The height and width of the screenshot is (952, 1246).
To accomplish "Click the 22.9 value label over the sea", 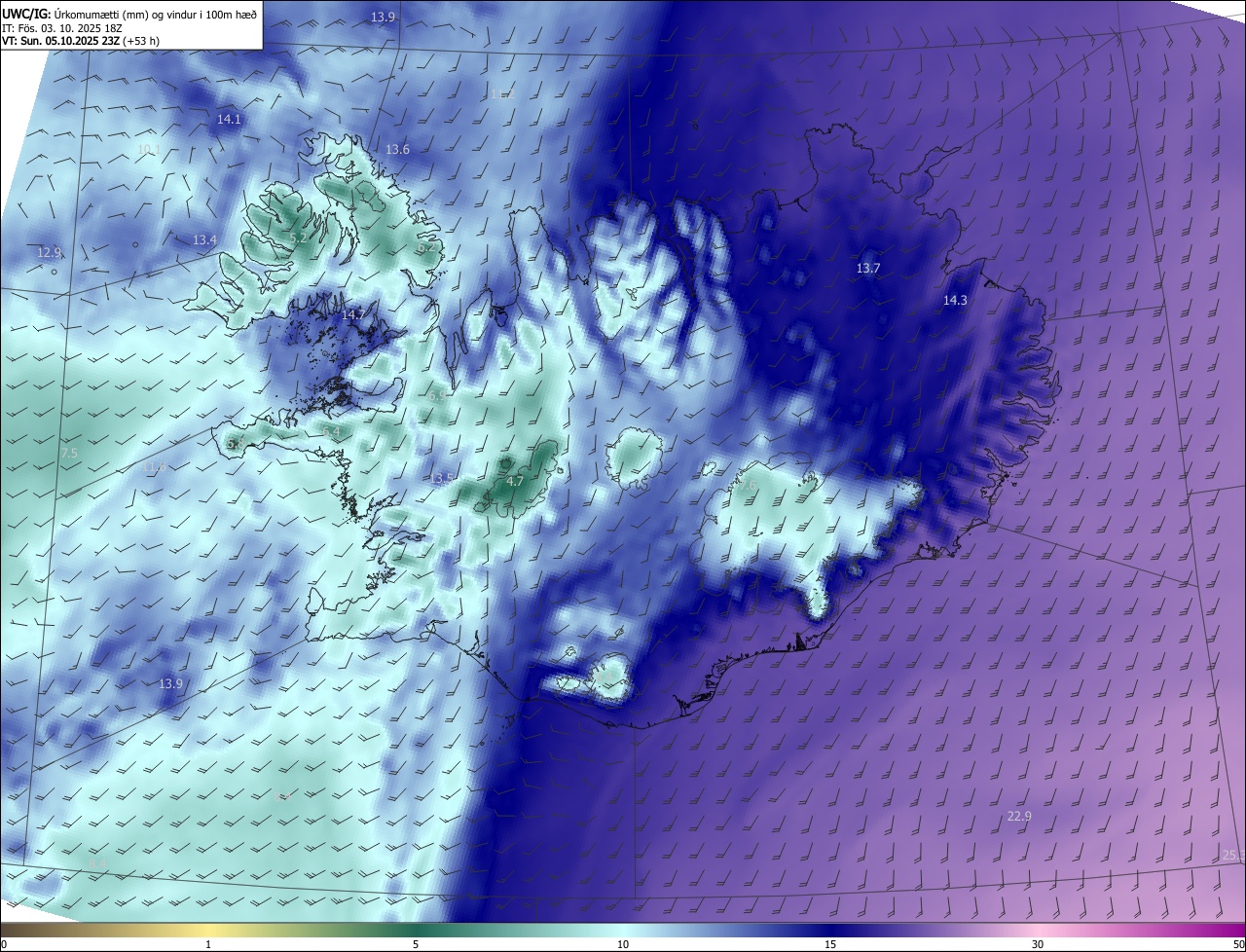I will point(1019,816).
